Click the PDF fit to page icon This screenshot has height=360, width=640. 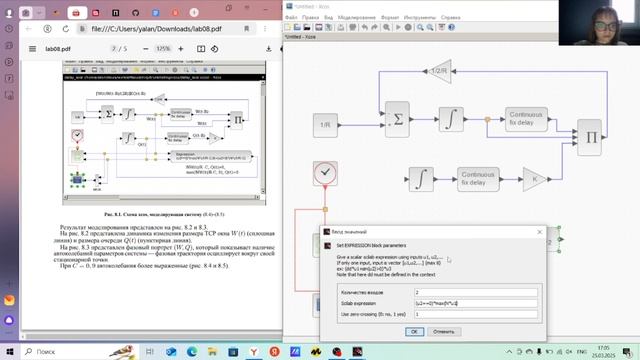(201, 49)
